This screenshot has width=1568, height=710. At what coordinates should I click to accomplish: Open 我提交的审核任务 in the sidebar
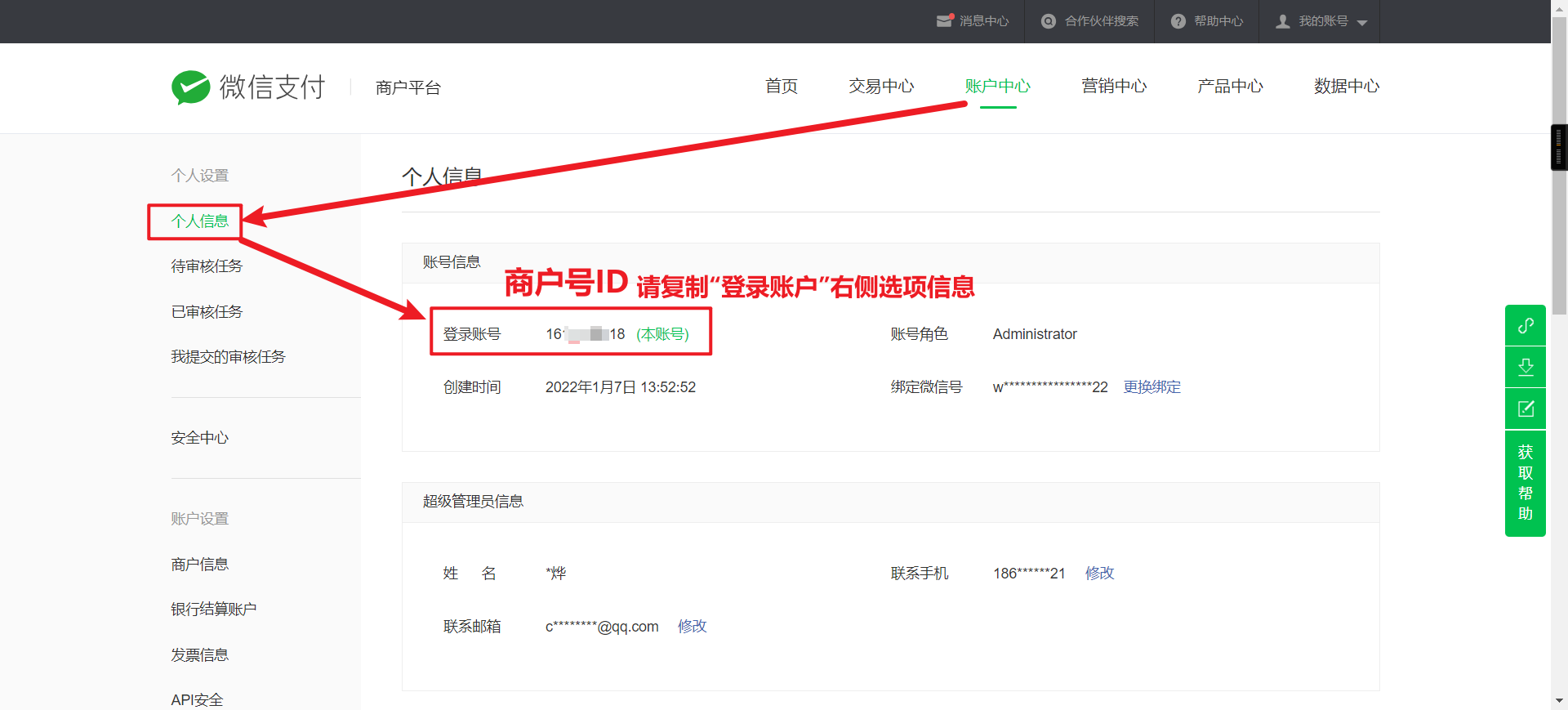228,357
